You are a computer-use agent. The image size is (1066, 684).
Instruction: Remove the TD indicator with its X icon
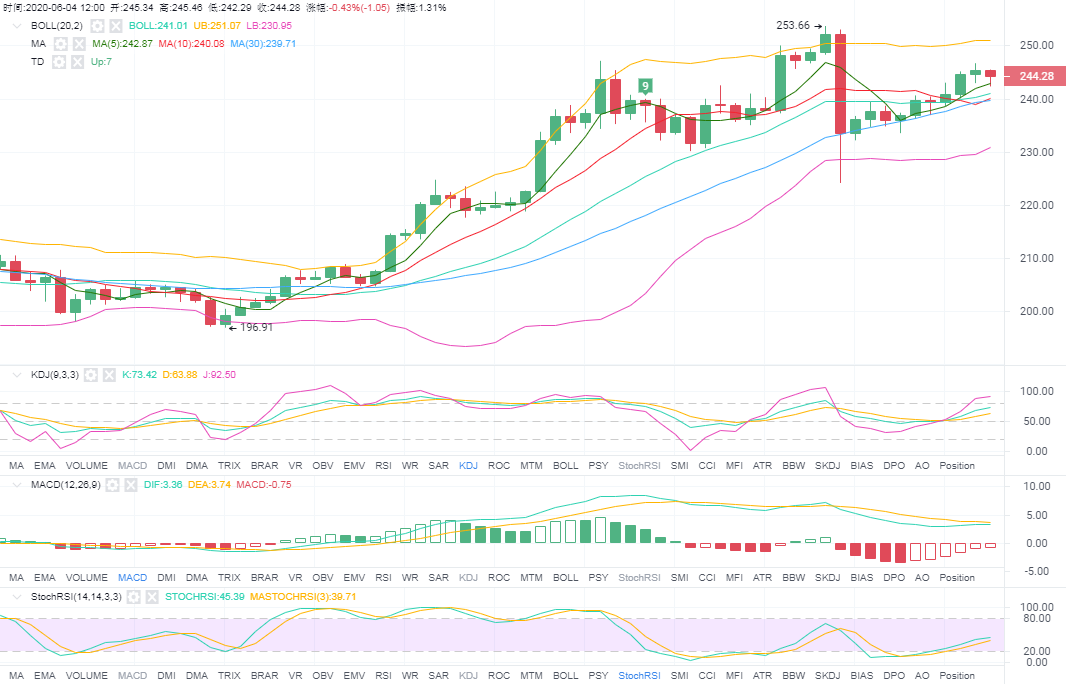tap(77, 62)
